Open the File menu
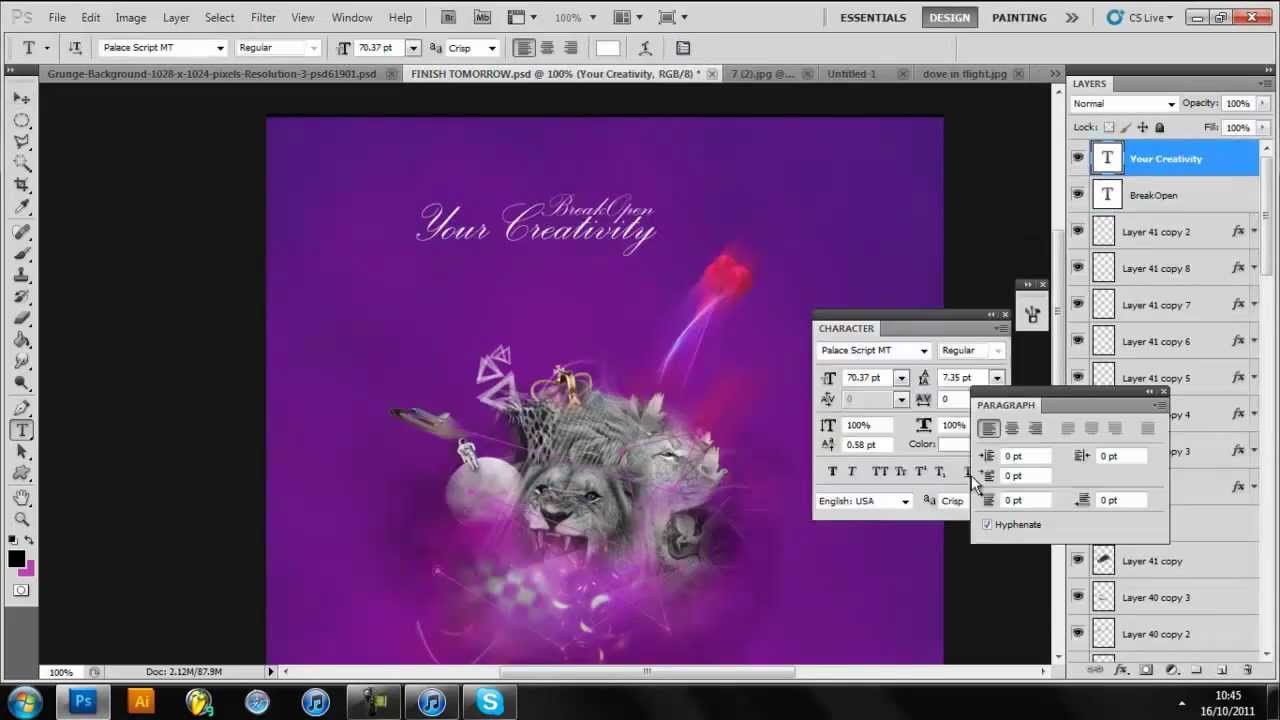The width and height of the screenshot is (1280, 720). click(57, 17)
